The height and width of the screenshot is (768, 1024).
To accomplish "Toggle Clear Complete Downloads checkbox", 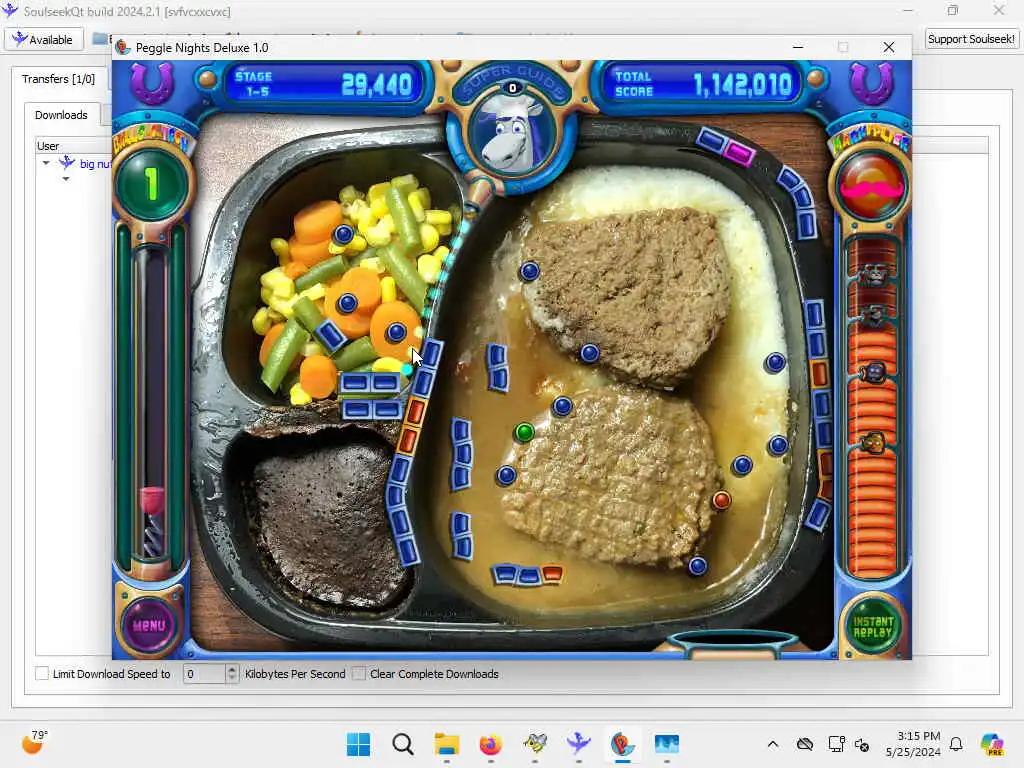I will 359,673.
